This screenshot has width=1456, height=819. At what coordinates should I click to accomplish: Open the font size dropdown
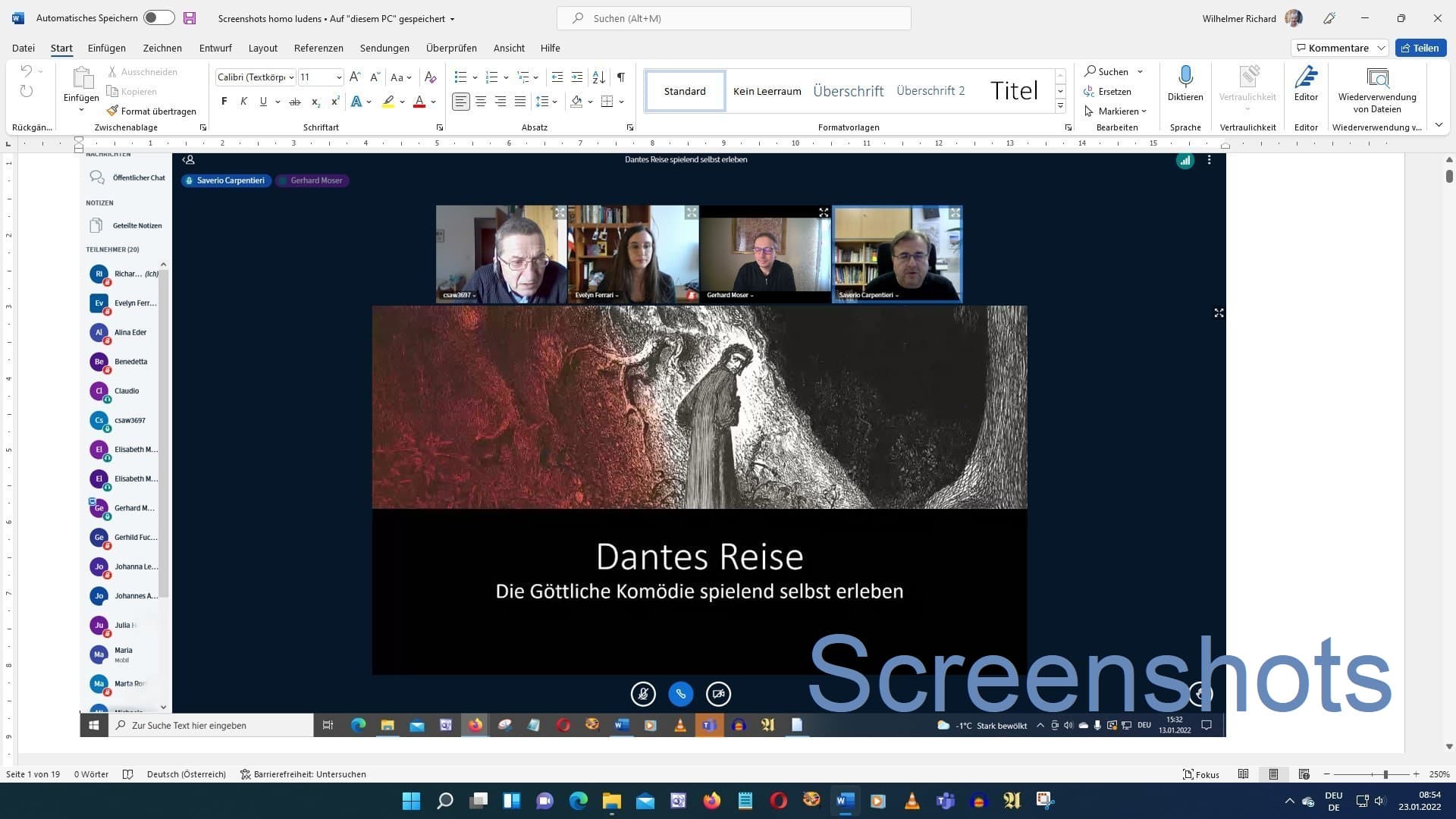tap(338, 77)
